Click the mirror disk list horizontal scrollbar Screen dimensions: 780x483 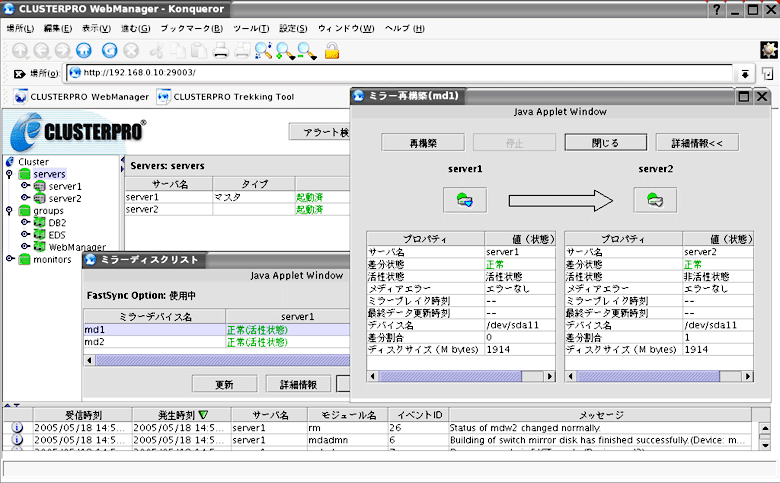222,360
